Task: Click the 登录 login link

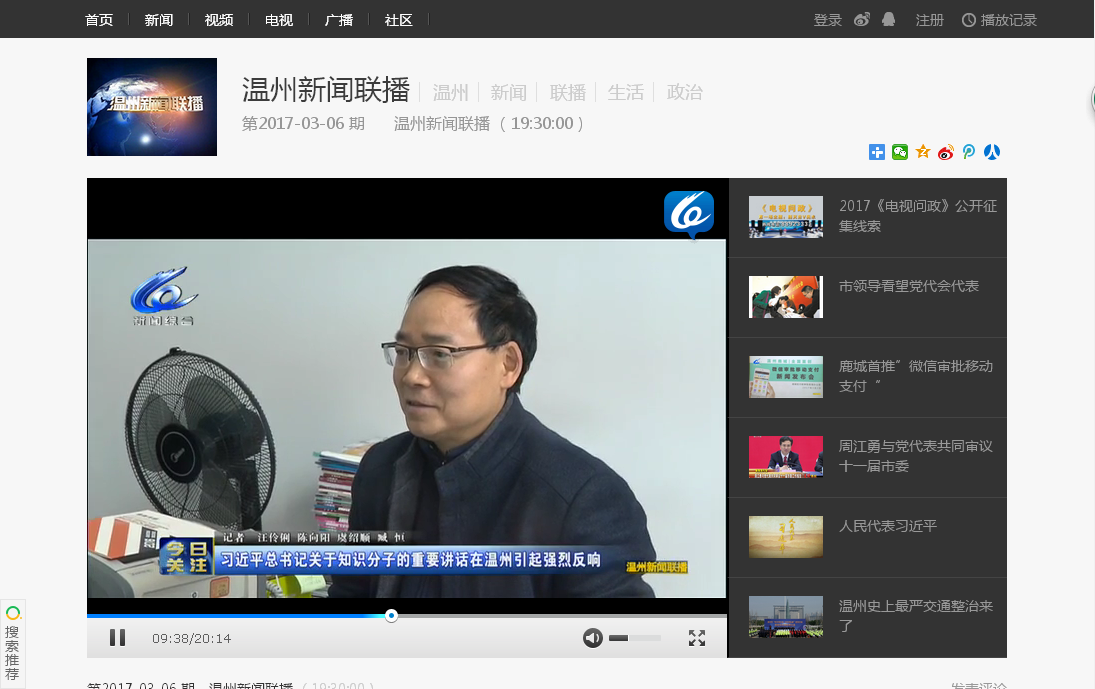Action: click(828, 20)
